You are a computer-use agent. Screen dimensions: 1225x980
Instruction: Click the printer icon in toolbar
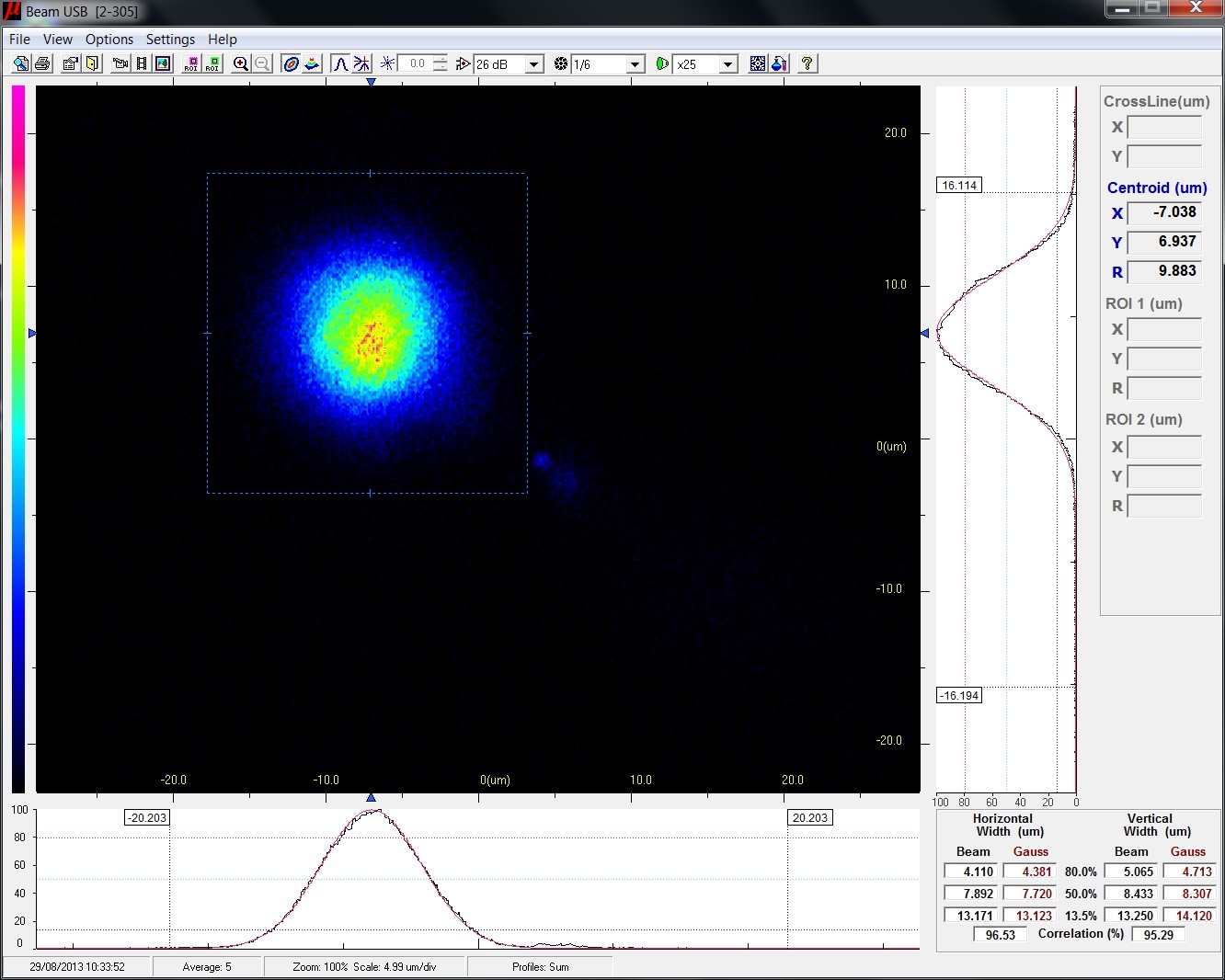(42, 63)
